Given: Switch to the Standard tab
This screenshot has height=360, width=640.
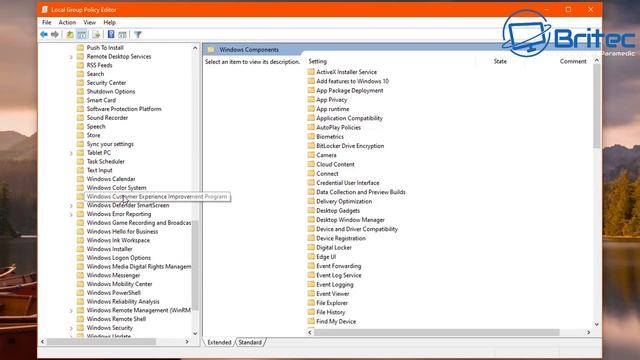Looking at the screenshot, I should click(x=250, y=342).
